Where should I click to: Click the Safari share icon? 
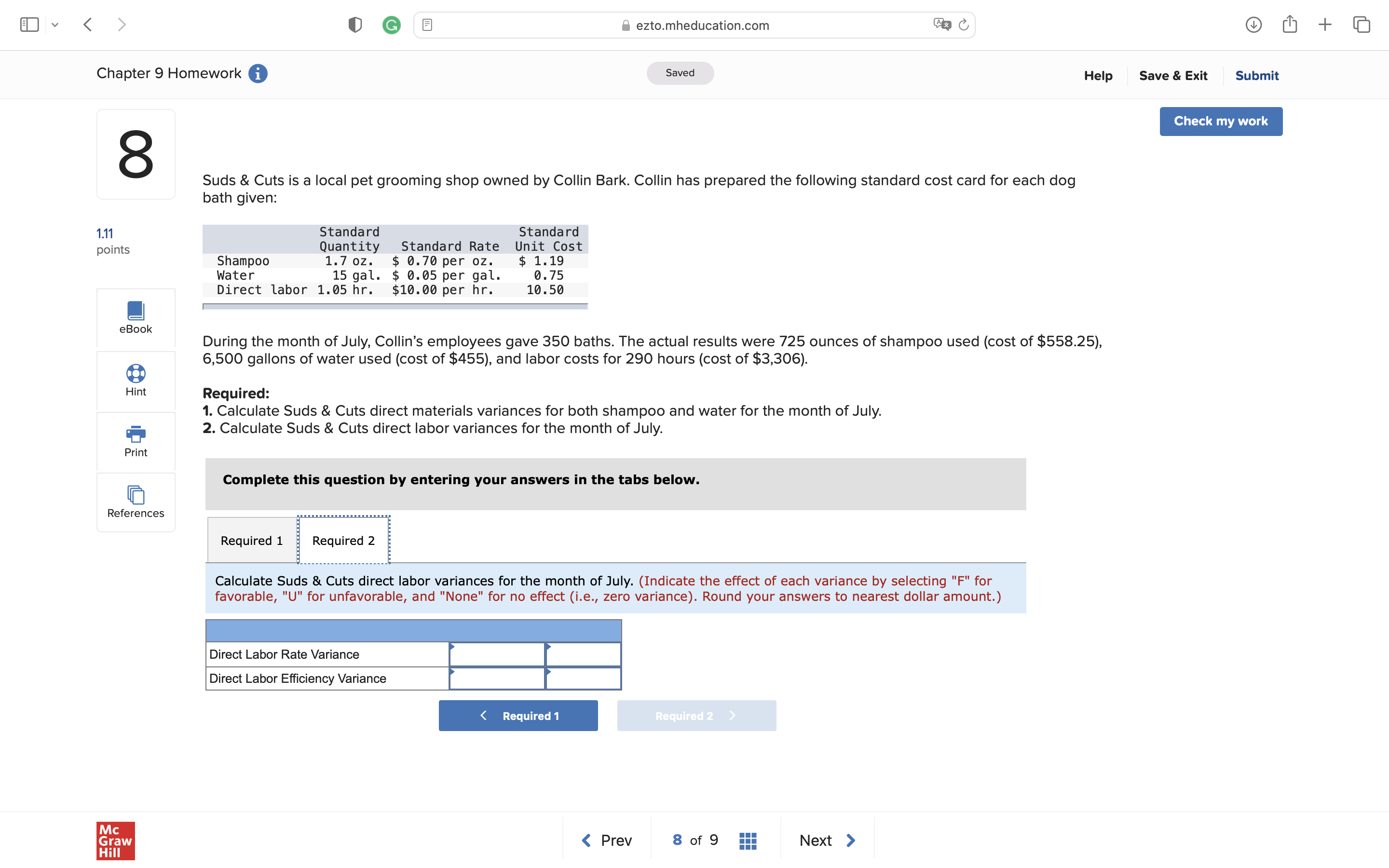point(1289,25)
